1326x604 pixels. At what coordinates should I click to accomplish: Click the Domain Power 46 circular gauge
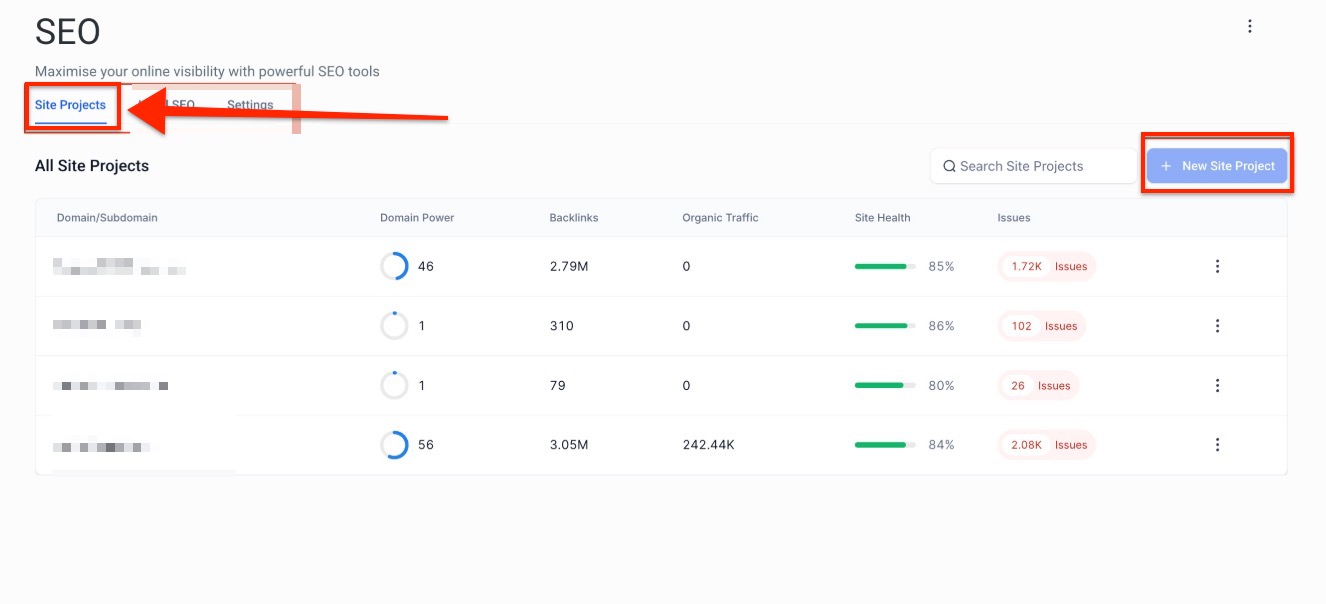pyautogui.click(x=394, y=266)
